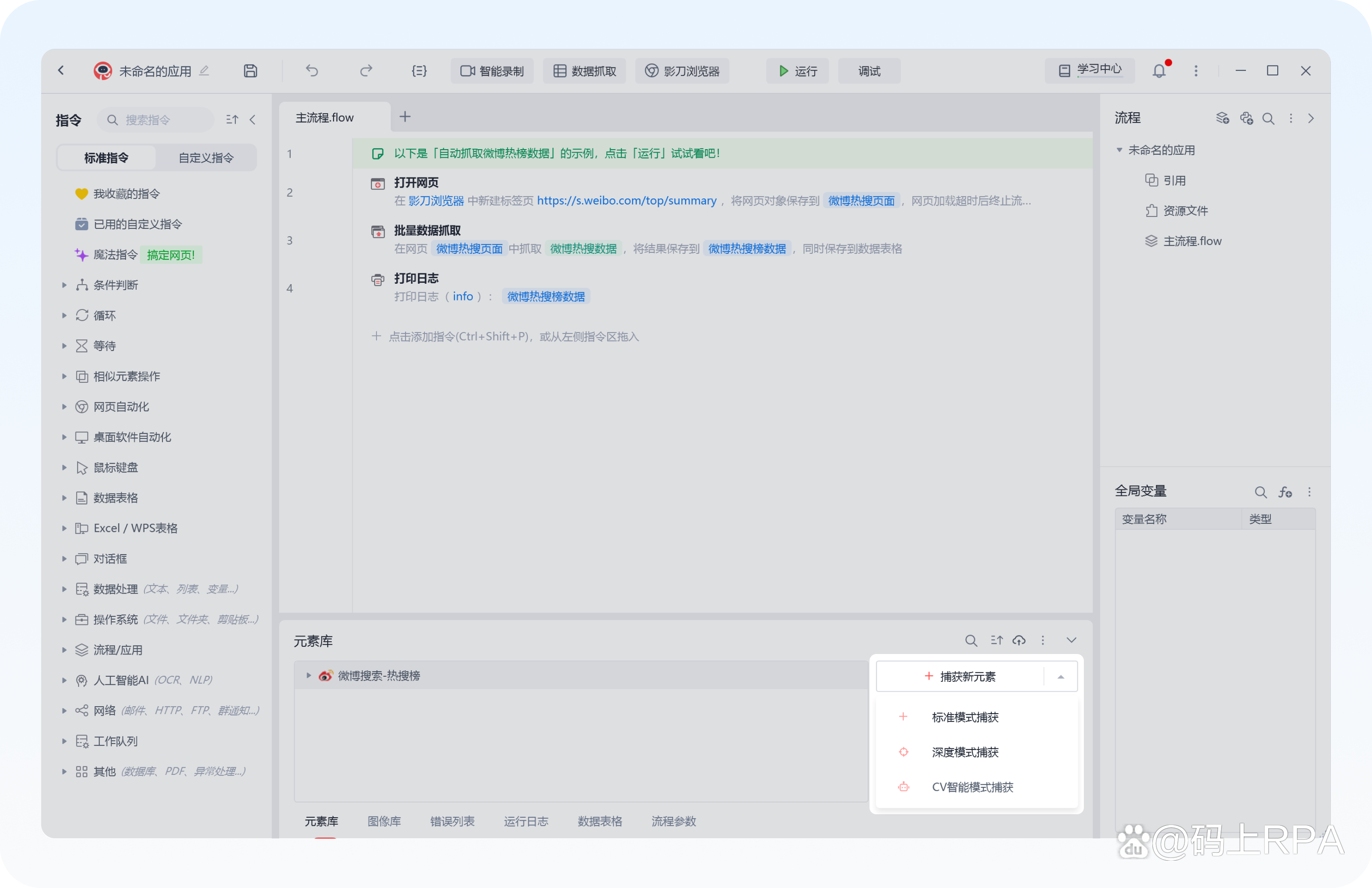Click the cloud upload icon in 元素库
The height and width of the screenshot is (888, 1372).
point(1019,640)
